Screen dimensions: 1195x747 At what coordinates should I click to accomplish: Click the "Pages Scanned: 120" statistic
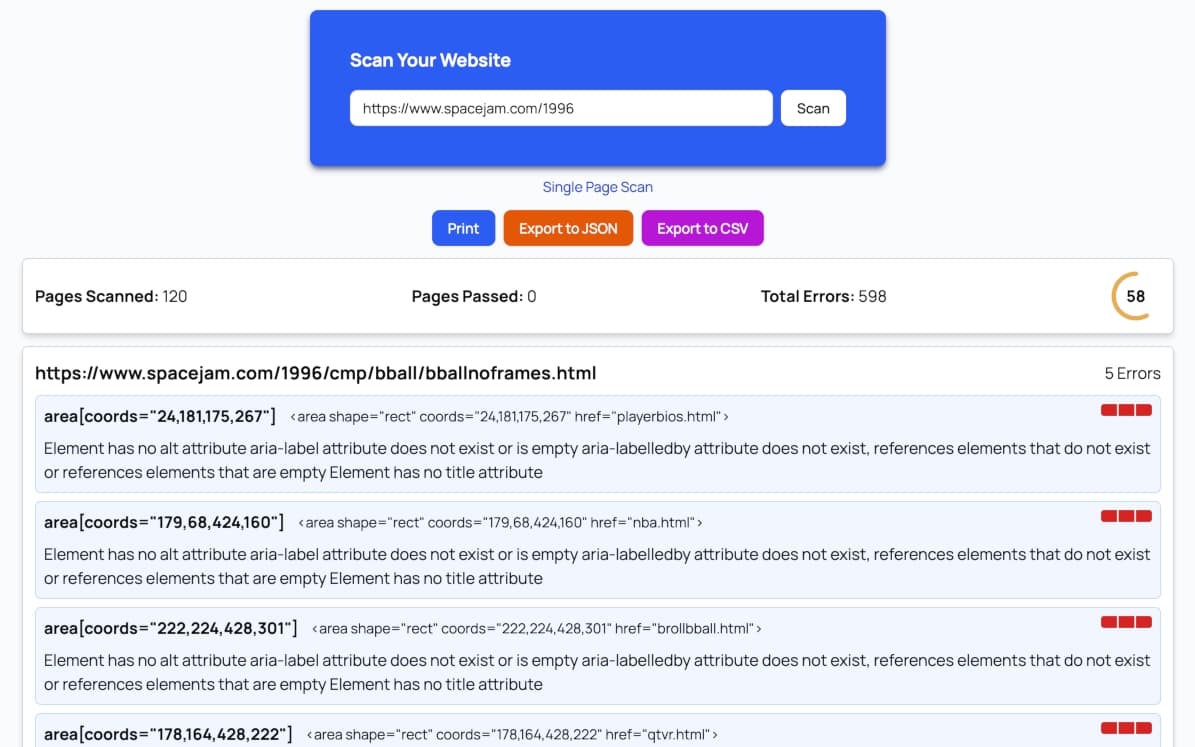click(x=111, y=296)
